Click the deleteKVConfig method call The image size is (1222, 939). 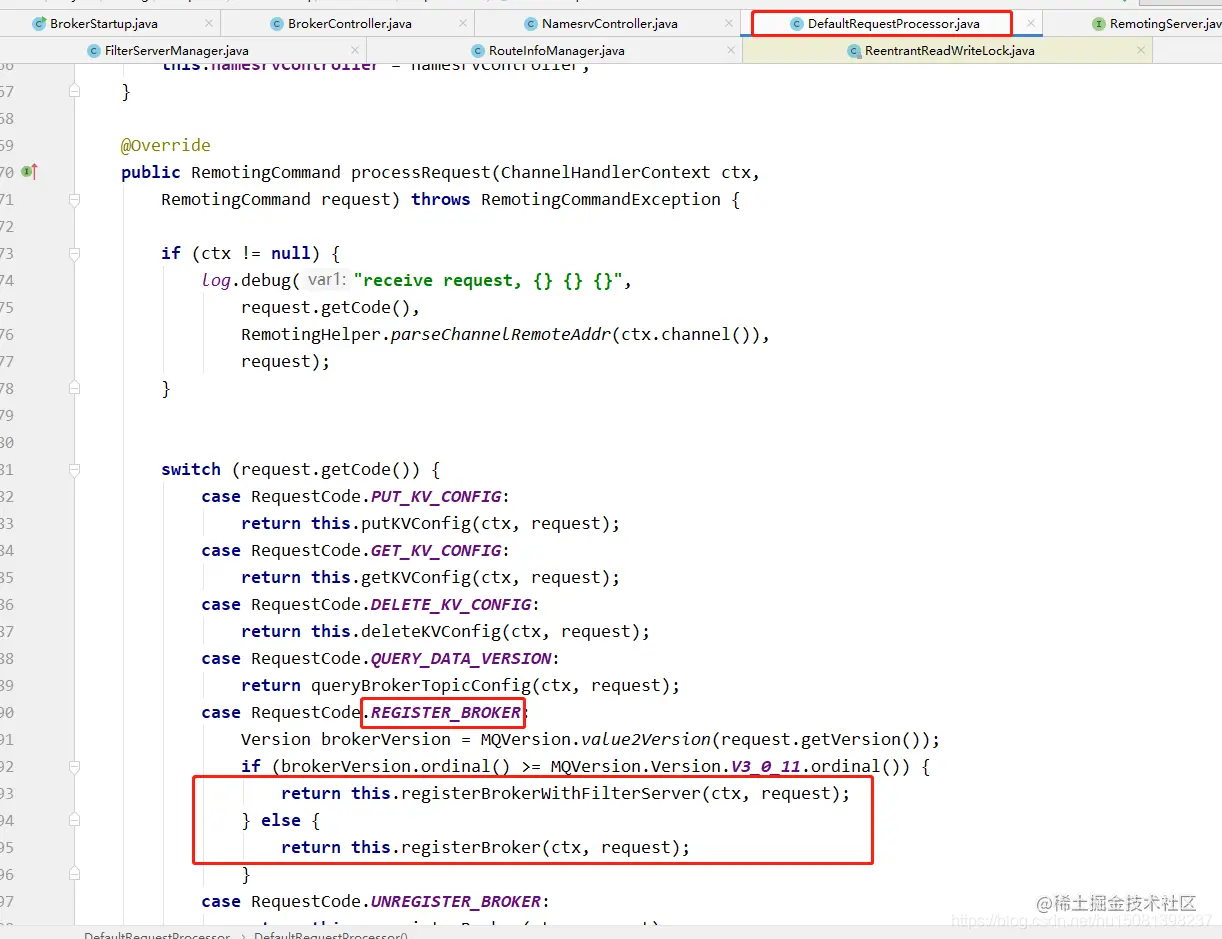coord(431,631)
